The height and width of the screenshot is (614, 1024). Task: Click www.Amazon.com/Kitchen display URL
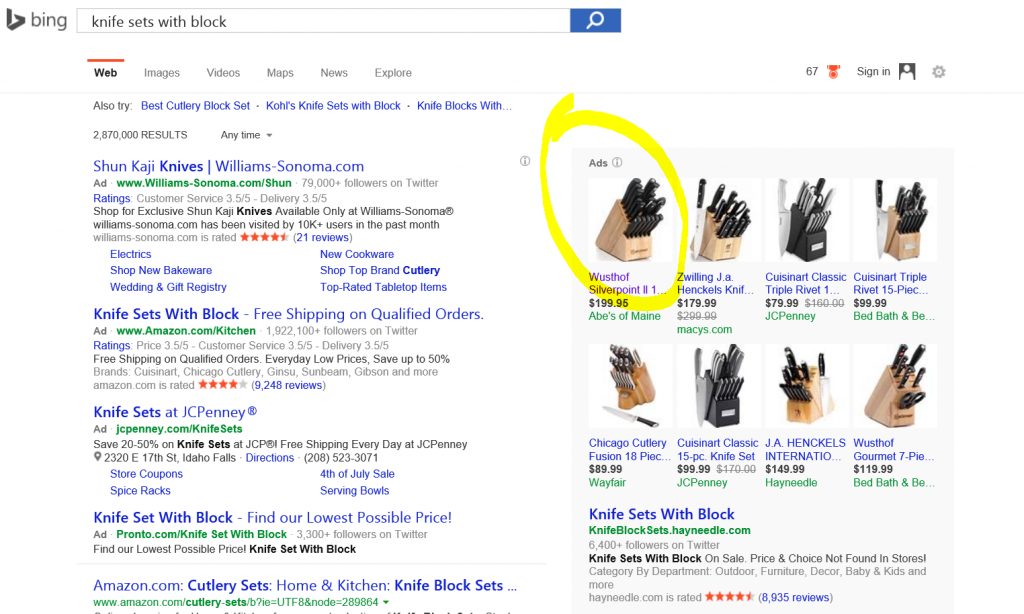pos(186,331)
